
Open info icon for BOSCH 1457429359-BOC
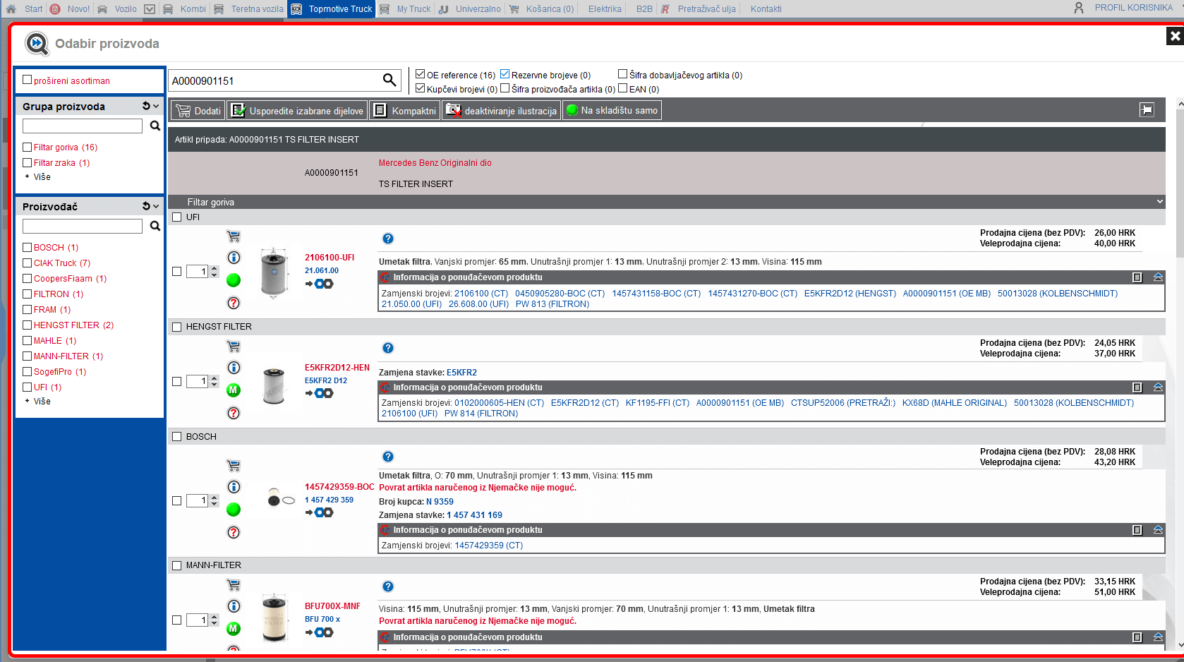pos(233,487)
